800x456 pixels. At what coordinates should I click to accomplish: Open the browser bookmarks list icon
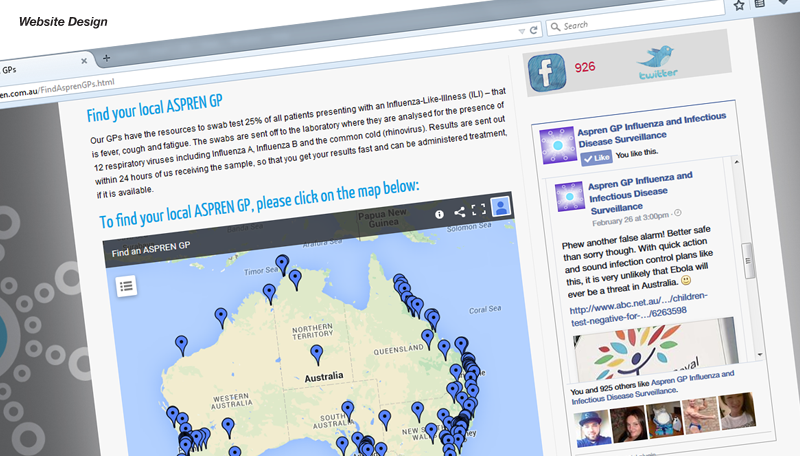tap(760, 4)
